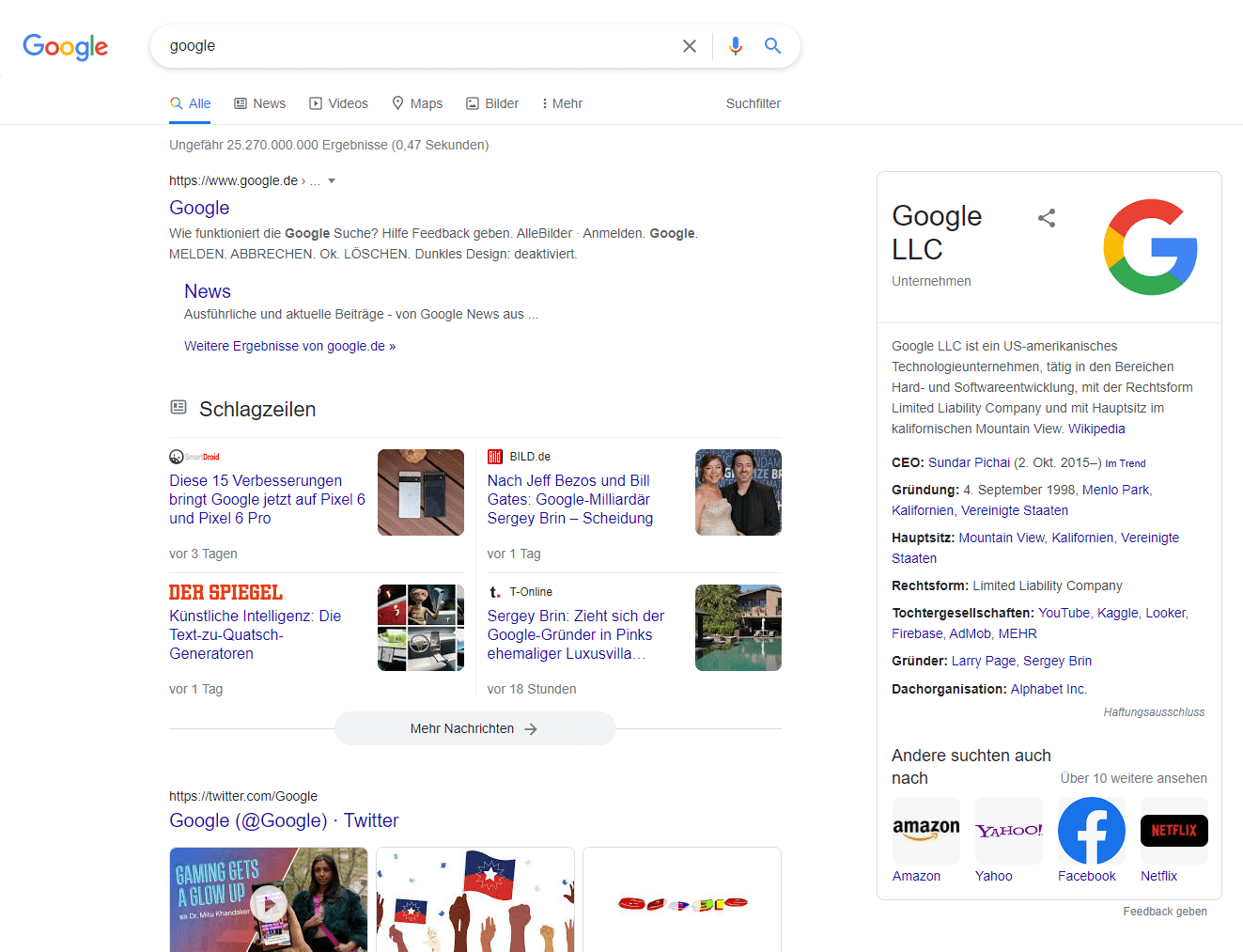
Task: Open the Mehr menu in search tabs
Action: [562, 103]
